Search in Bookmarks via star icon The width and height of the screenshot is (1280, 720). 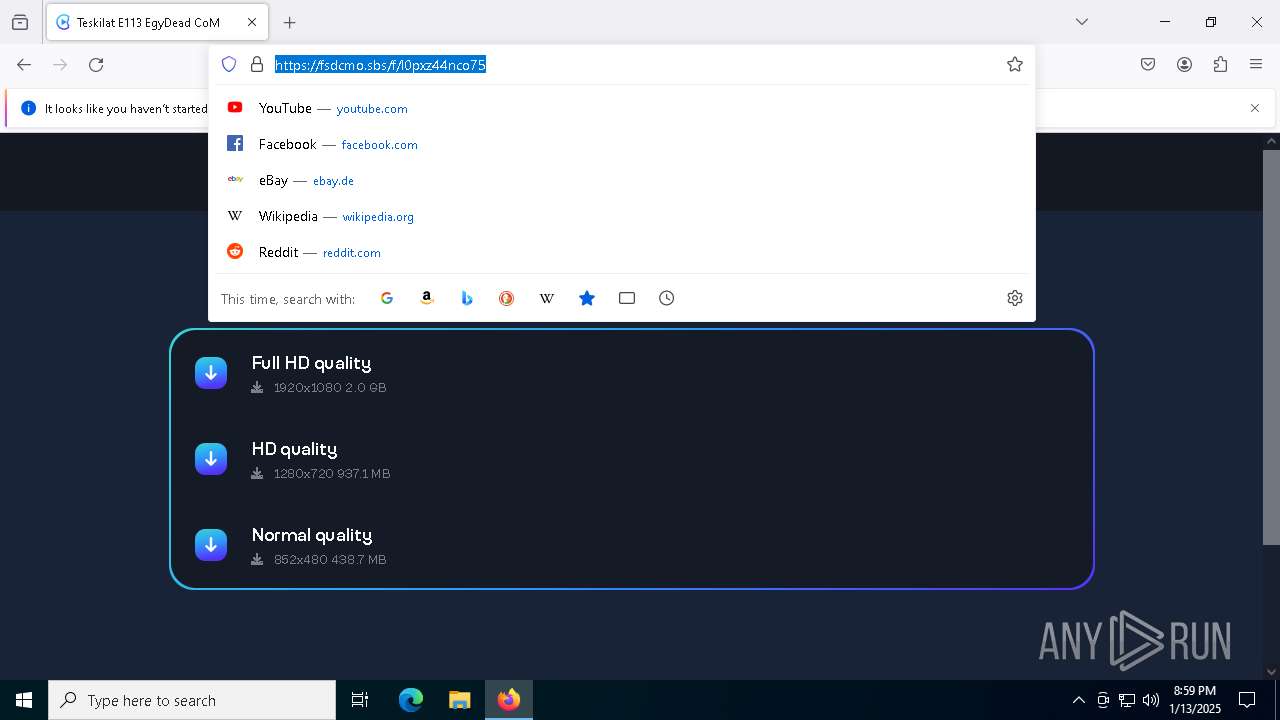587,298
